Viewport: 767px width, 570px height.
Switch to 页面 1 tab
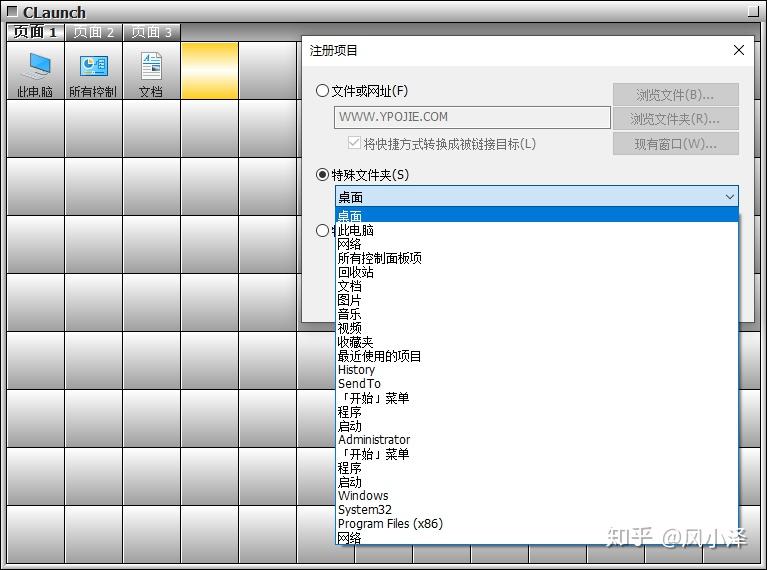pyautogui.click(x=35, y=32)
